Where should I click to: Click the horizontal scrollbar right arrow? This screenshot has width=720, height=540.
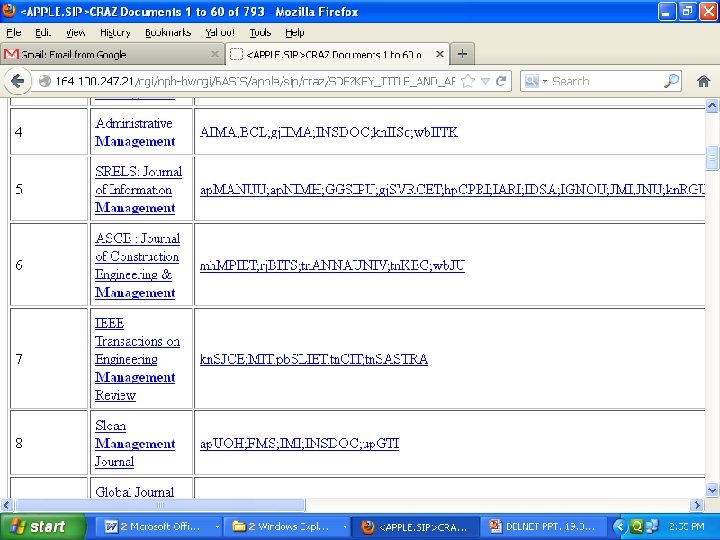(698, 505)
